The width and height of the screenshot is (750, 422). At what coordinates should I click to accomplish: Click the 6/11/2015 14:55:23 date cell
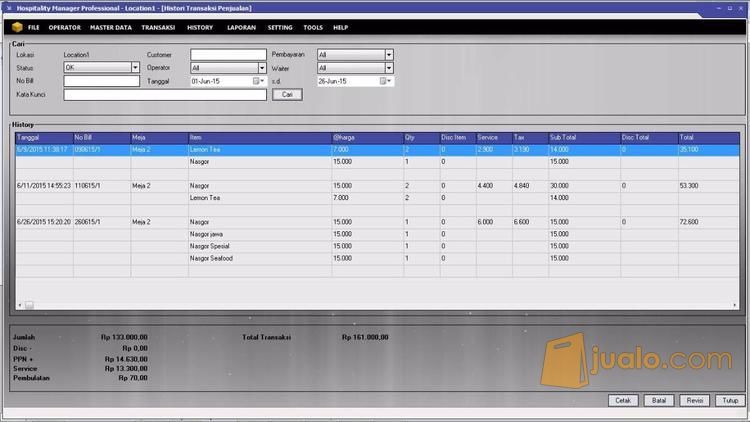pos(44,186)
